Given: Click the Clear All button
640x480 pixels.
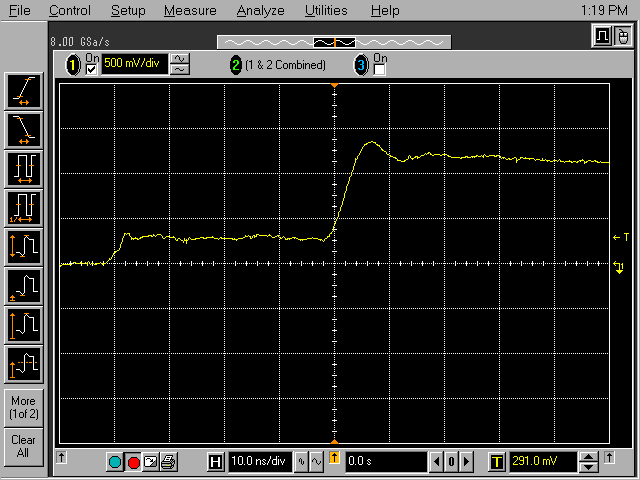Looking at the screenshot, I should [x=24, y=447].
